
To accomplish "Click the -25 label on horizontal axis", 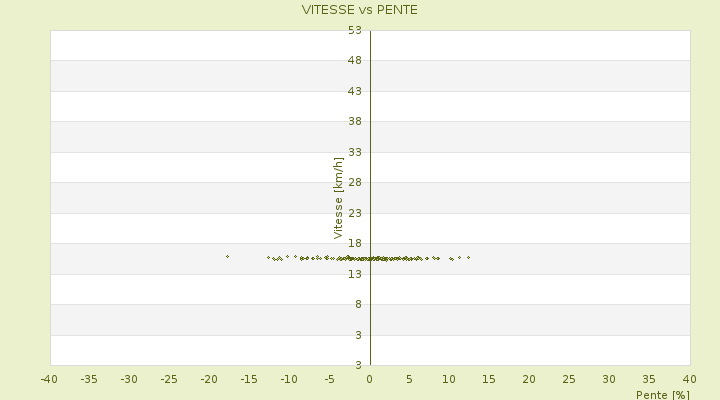I will 169,379.
